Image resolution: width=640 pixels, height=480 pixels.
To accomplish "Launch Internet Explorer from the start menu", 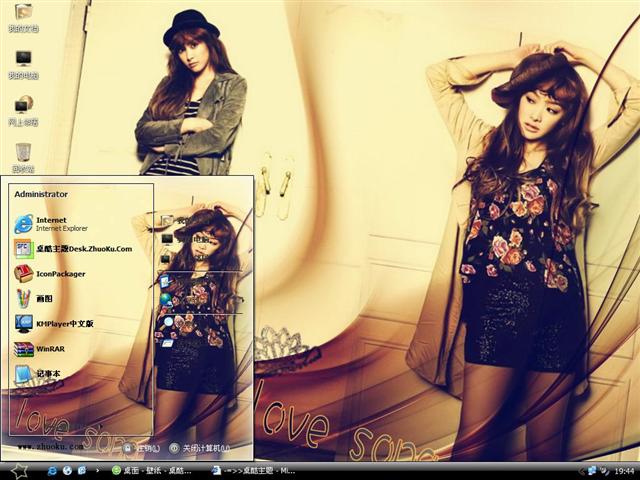I will (x=51, y=224).
